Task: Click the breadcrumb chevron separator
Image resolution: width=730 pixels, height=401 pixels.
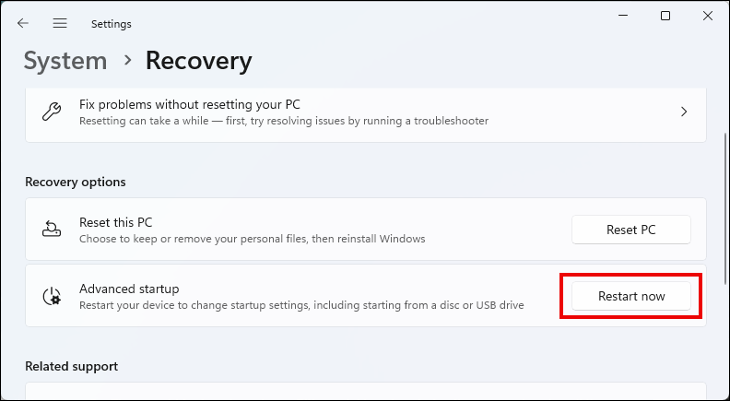Action: coord(127,61)
